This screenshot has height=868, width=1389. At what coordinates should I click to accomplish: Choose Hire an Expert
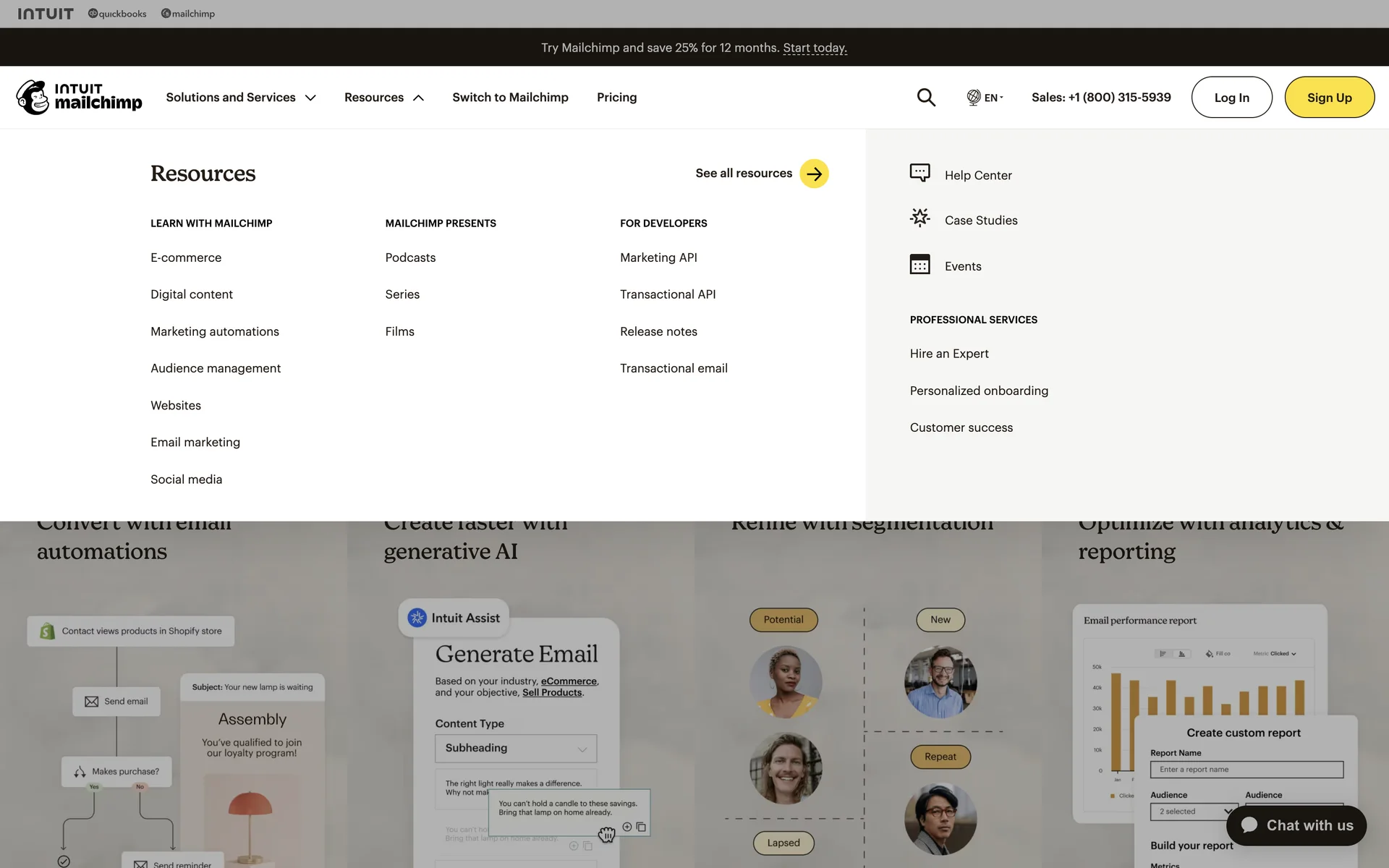pyautogui.click(x=949, y=354)
